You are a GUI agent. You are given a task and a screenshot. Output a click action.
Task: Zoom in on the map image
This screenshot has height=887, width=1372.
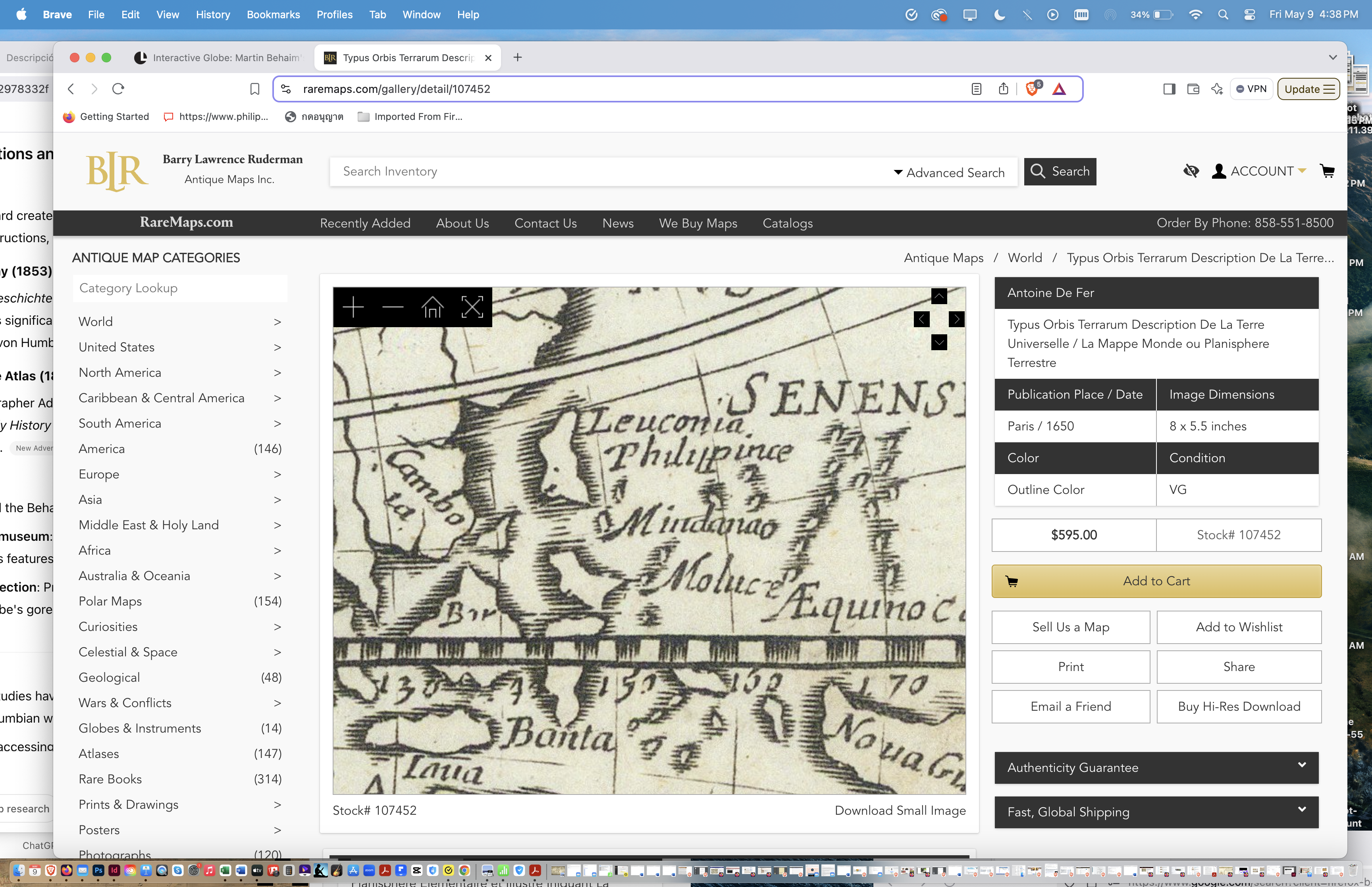353,307
